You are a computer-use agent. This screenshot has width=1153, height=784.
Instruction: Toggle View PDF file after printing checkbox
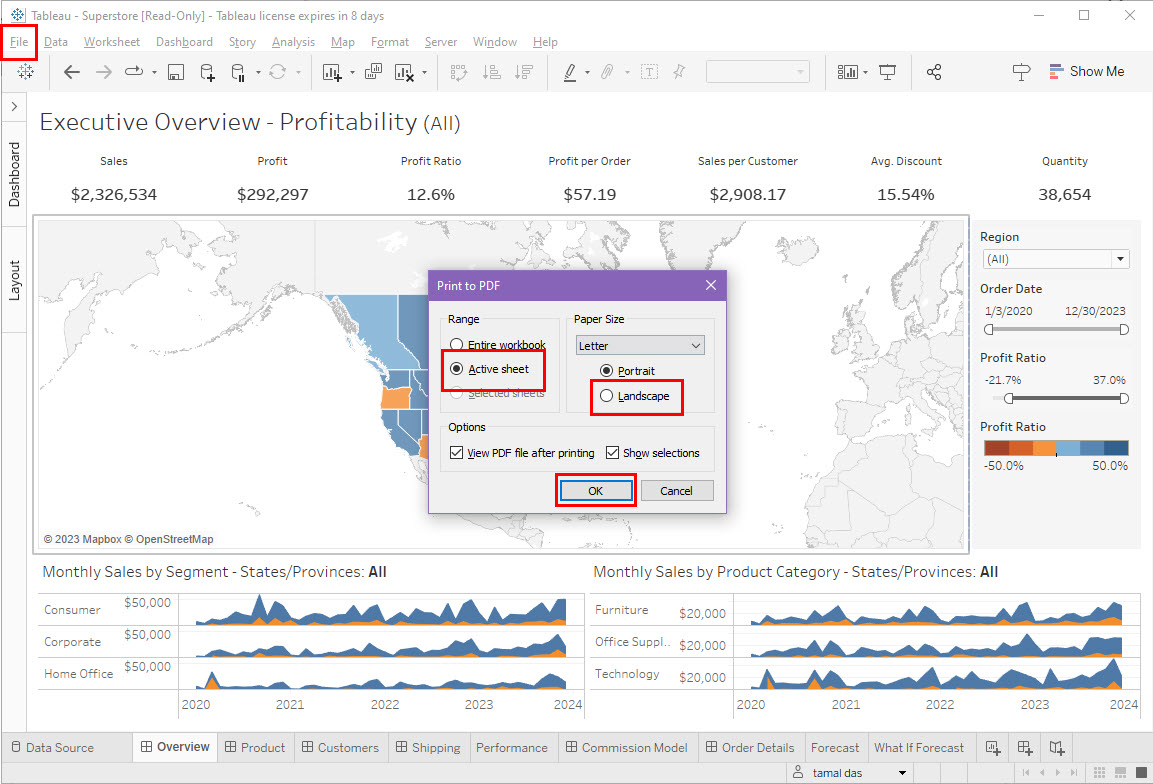[x=457, y=452]
